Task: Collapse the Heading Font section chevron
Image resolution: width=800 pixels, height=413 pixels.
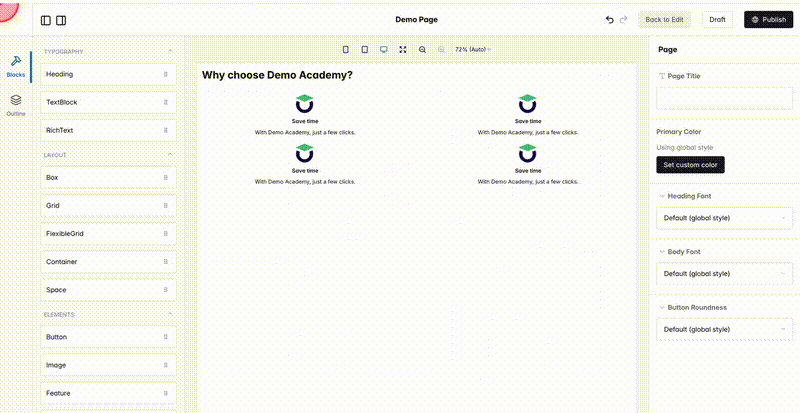Action: (x=662, y=196)
